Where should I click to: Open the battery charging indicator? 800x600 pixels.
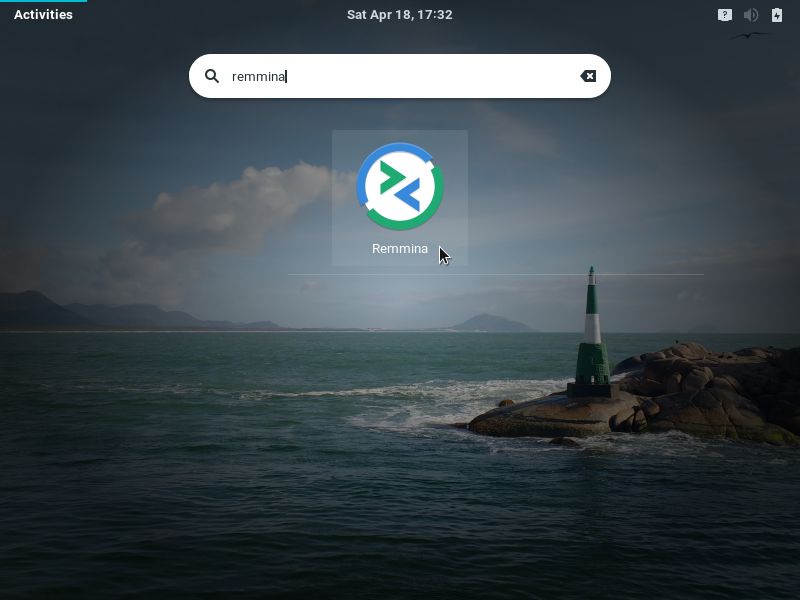click(x=777, y=15)
